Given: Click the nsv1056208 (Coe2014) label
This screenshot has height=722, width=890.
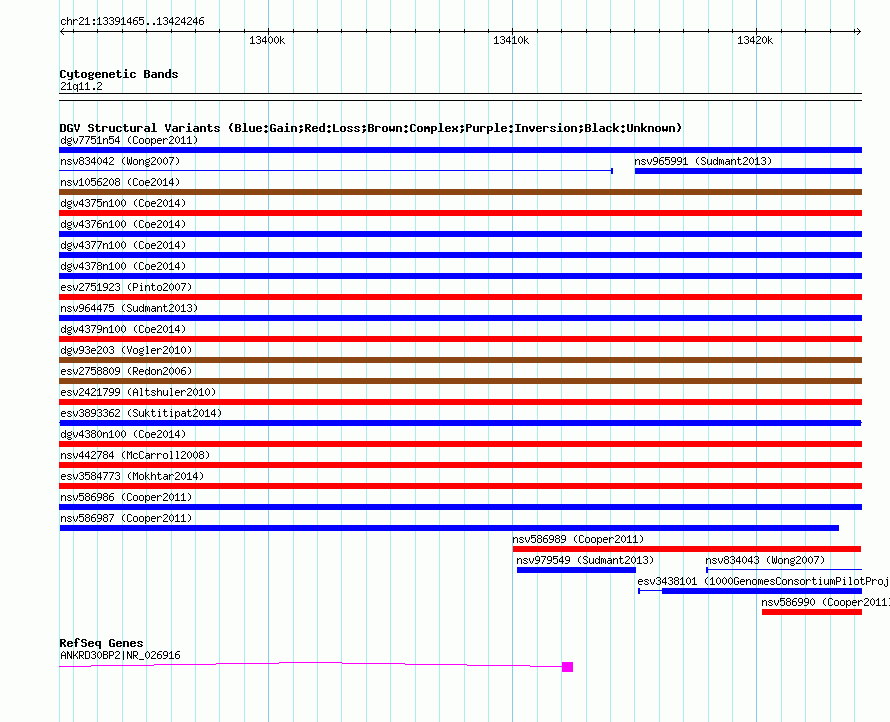Looking at the screenshot, I should pos(120,182).
